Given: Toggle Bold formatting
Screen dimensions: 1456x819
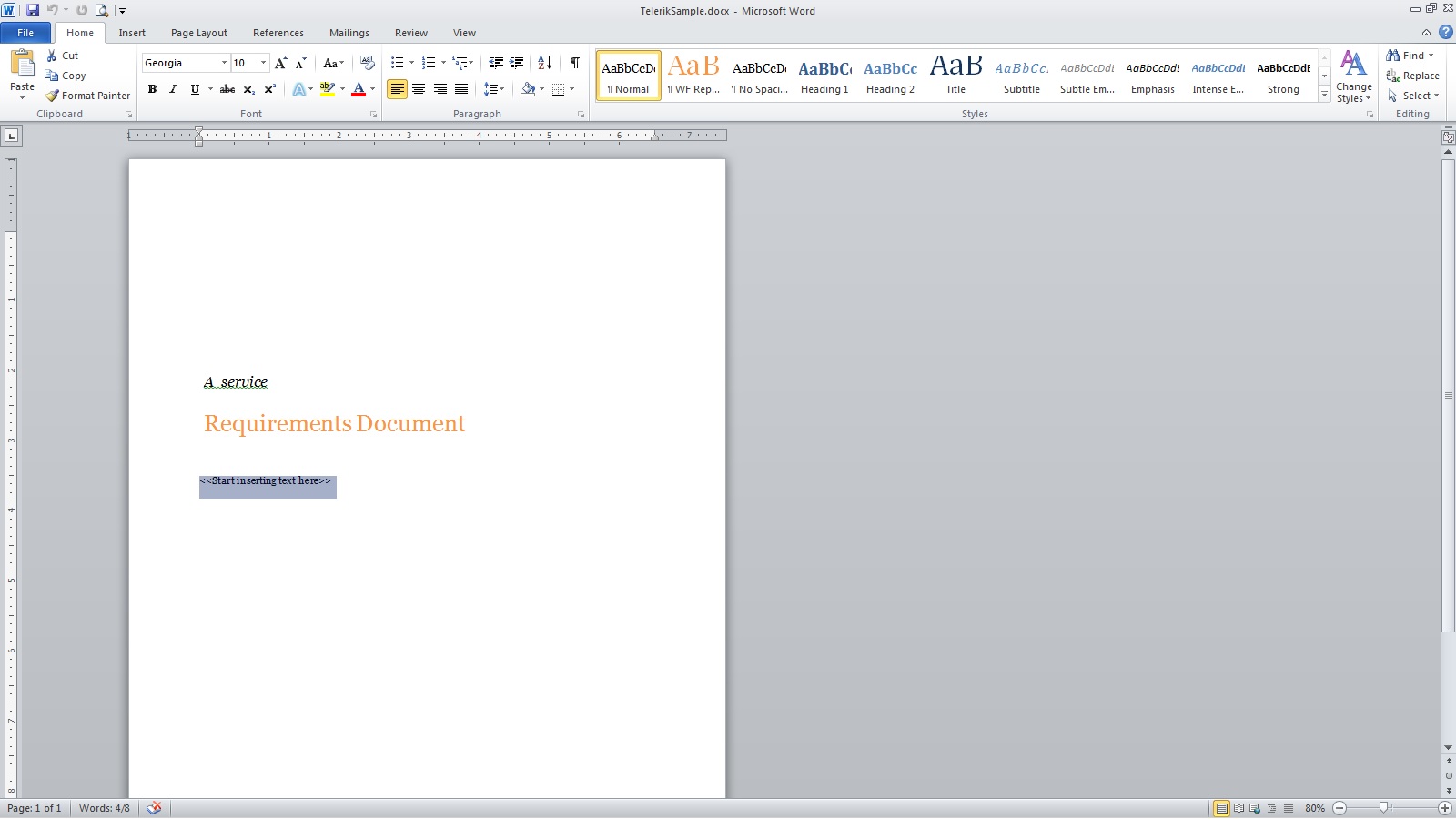Looking at the screenshot, I should (x=152, y=89).
